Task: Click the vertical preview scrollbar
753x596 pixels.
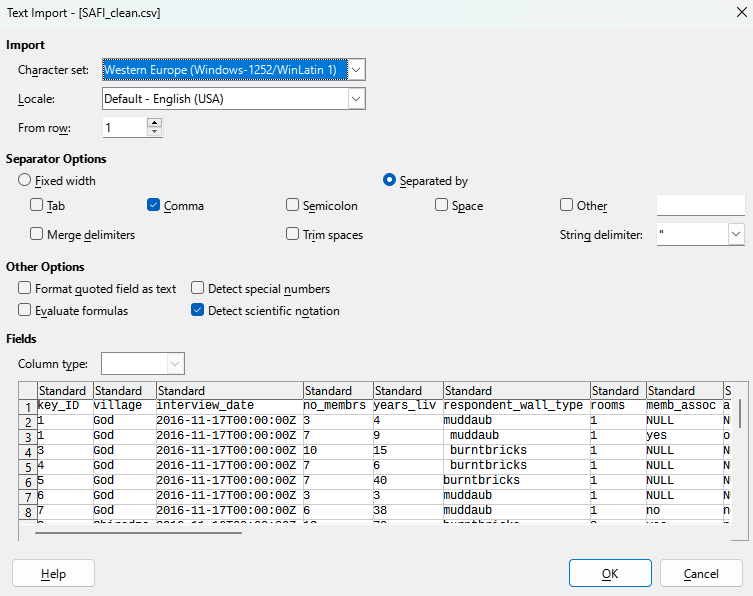Action: 740,413
